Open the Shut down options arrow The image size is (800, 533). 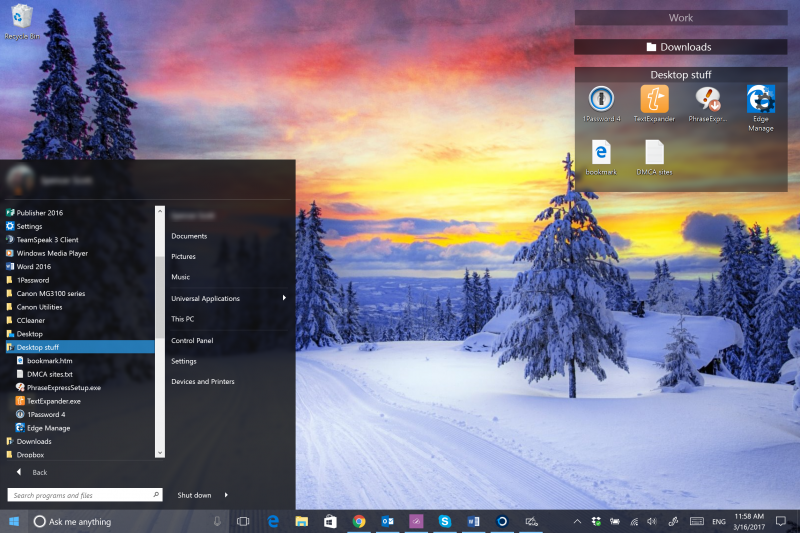226,495
